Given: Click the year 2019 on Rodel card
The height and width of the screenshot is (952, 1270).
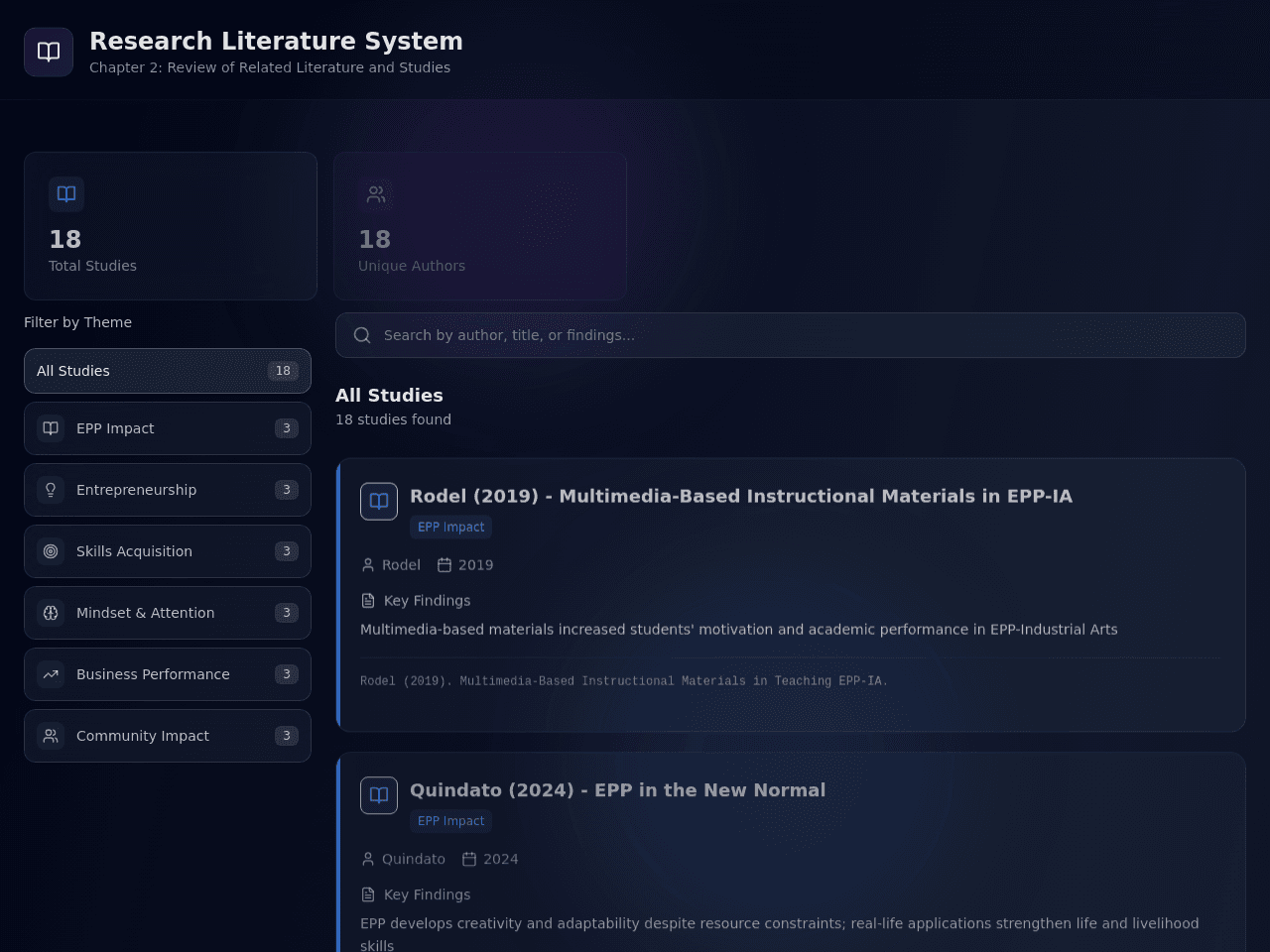Looking at the screenshot, I should 475,565.
